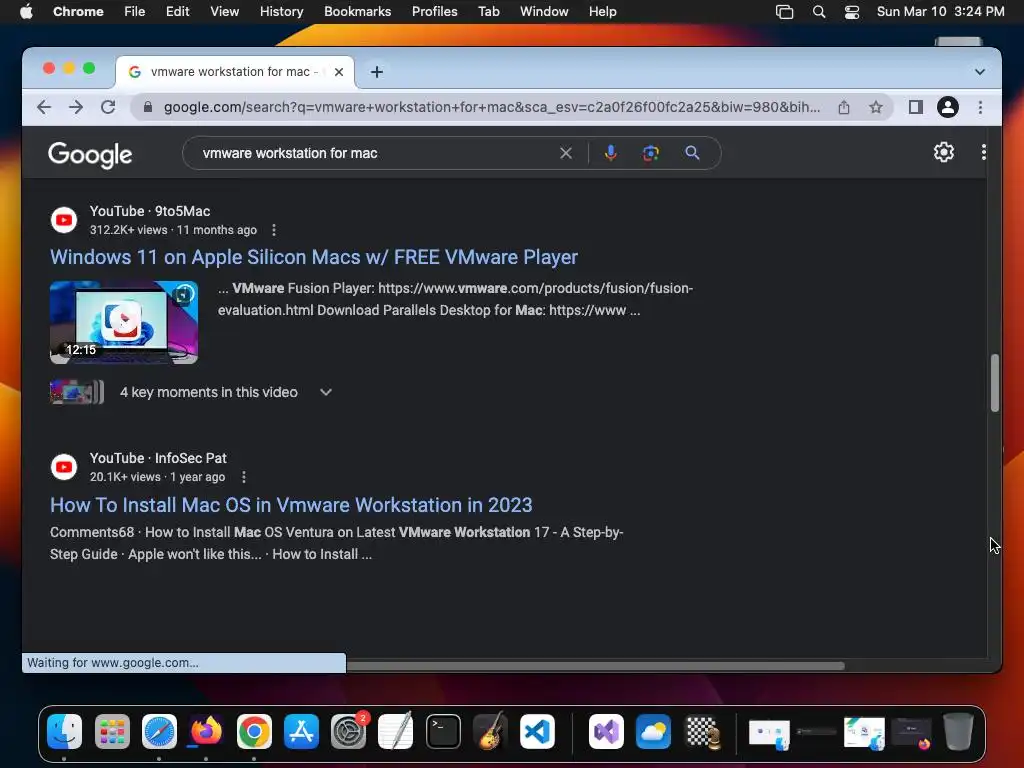Bookmark this page with star icon
The width and height of the screenshot is (1024, 768).
[x=876, y=107]
